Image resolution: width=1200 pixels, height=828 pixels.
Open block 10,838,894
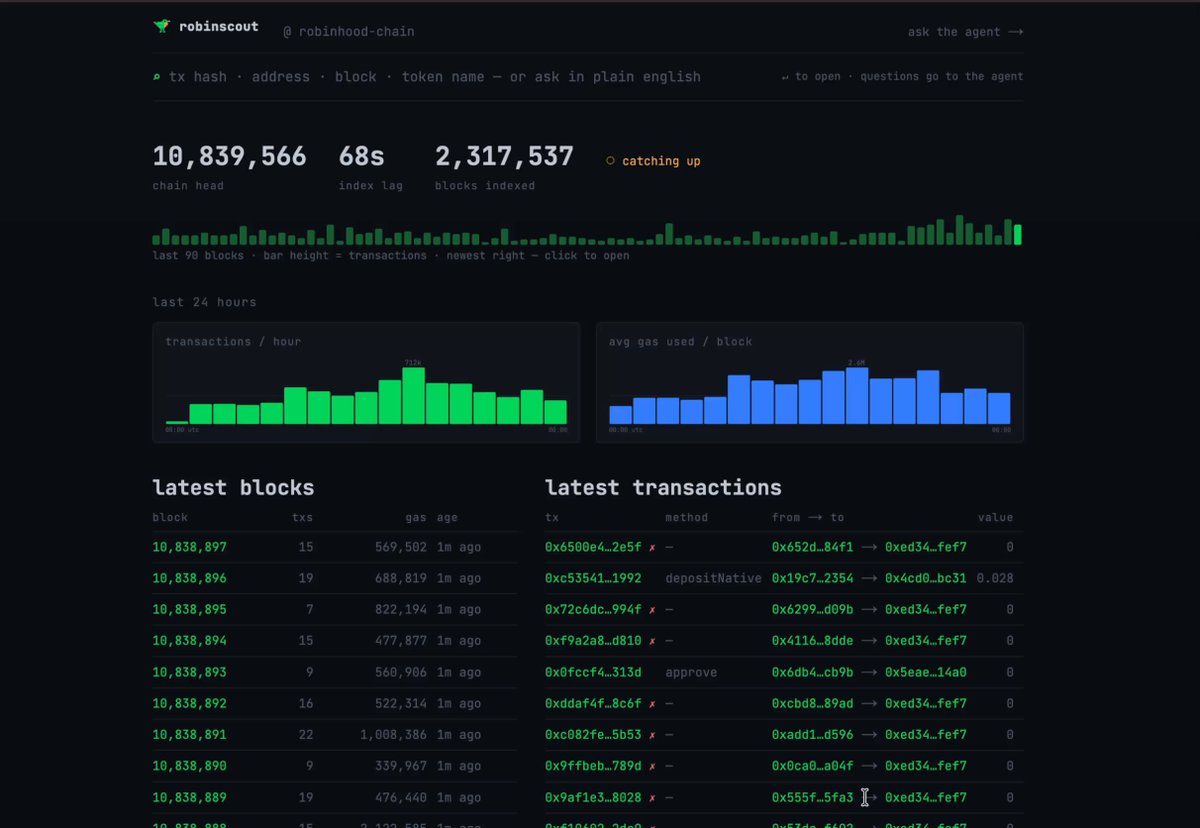(x=190, y=641)
